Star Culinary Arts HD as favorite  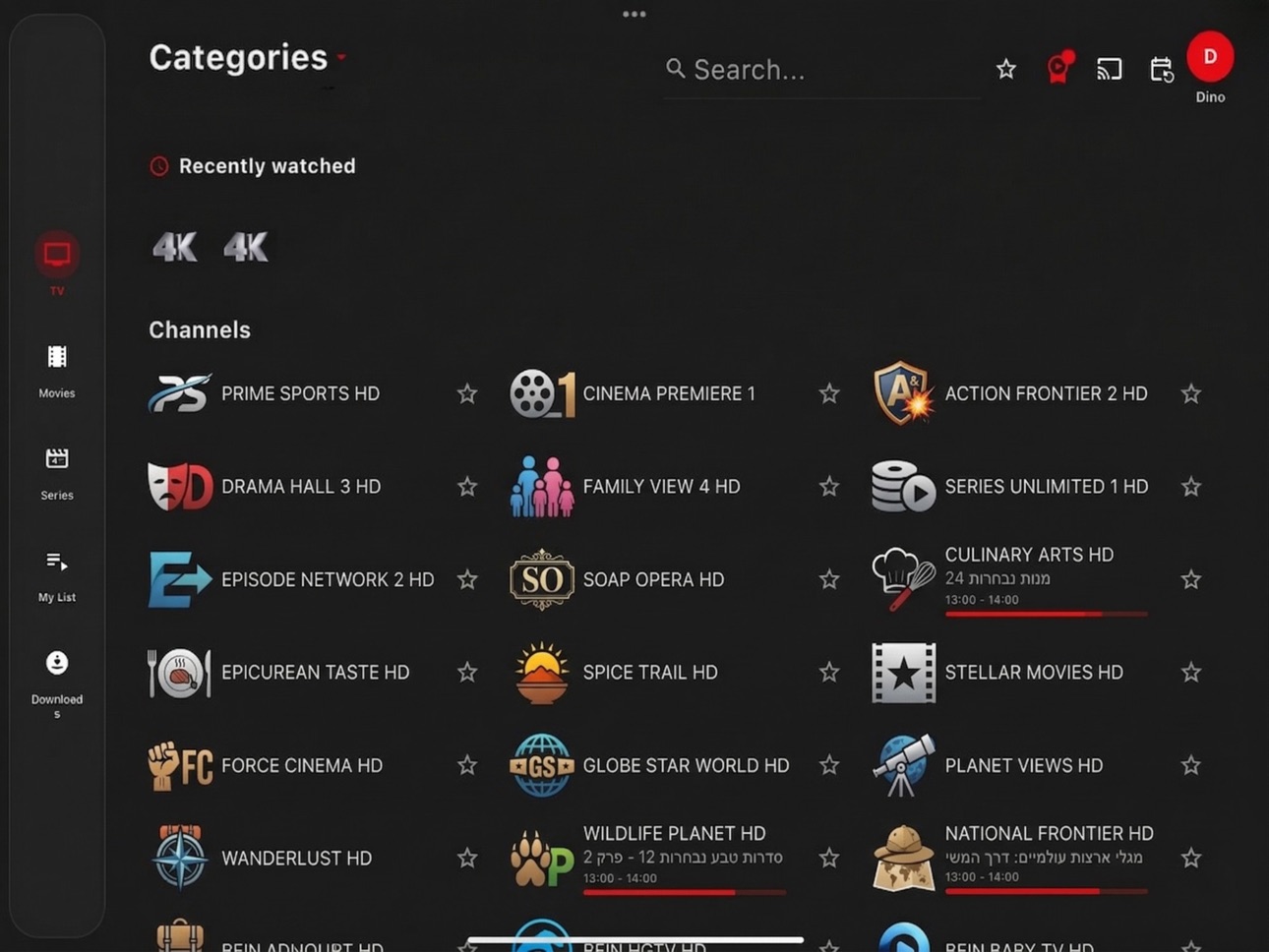pyautogui.click(x=1191, y=579)
